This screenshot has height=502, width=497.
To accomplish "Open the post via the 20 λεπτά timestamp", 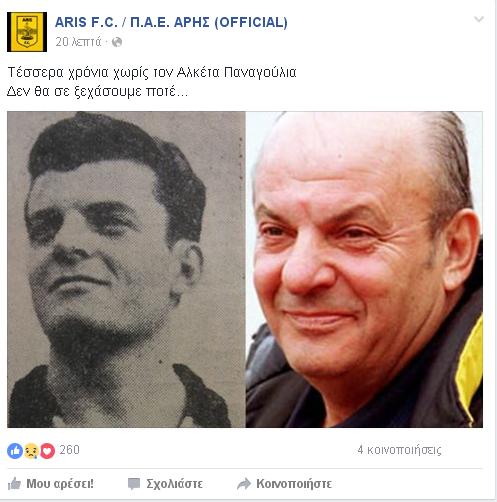I will click(x=78, y=42).
